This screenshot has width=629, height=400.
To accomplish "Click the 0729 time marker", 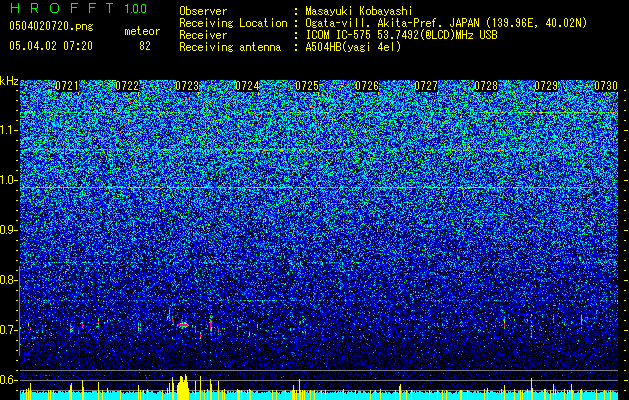I will pos(546,86).
